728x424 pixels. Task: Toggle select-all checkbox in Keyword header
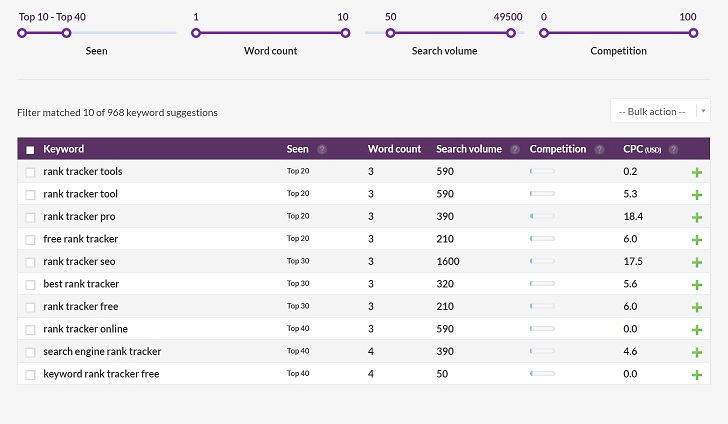pyautogui.click(x=30, y=150)
